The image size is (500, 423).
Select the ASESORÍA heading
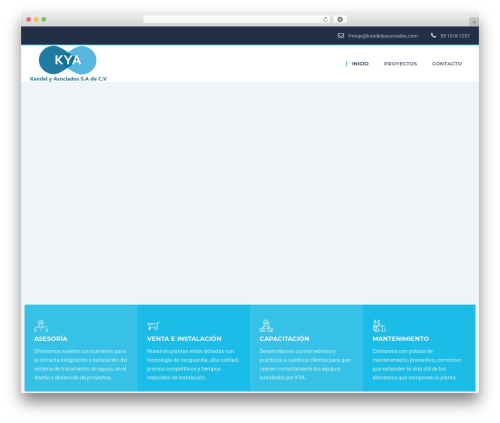(x=51, y=339)
